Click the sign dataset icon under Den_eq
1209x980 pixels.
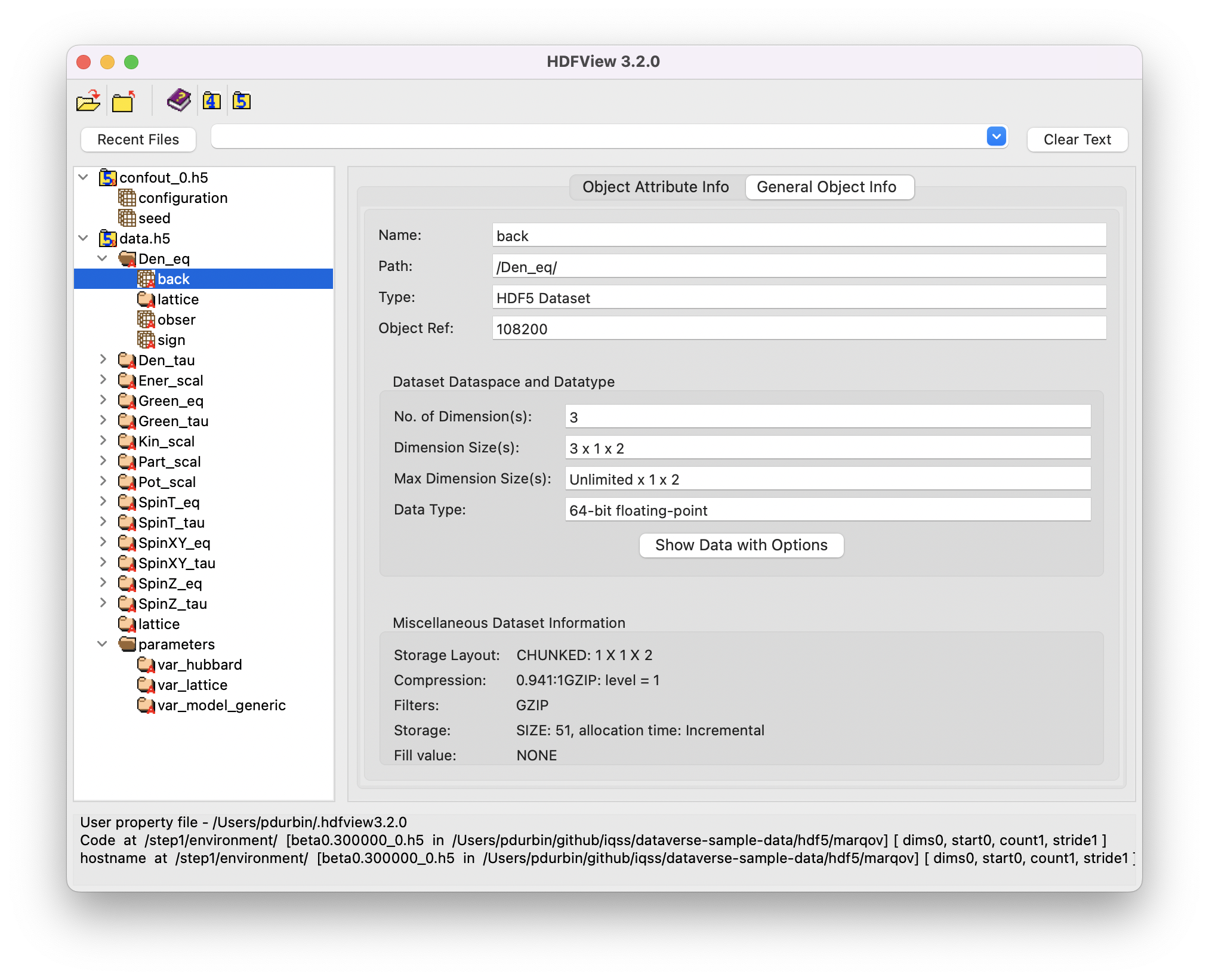click(x=147, y=340)
